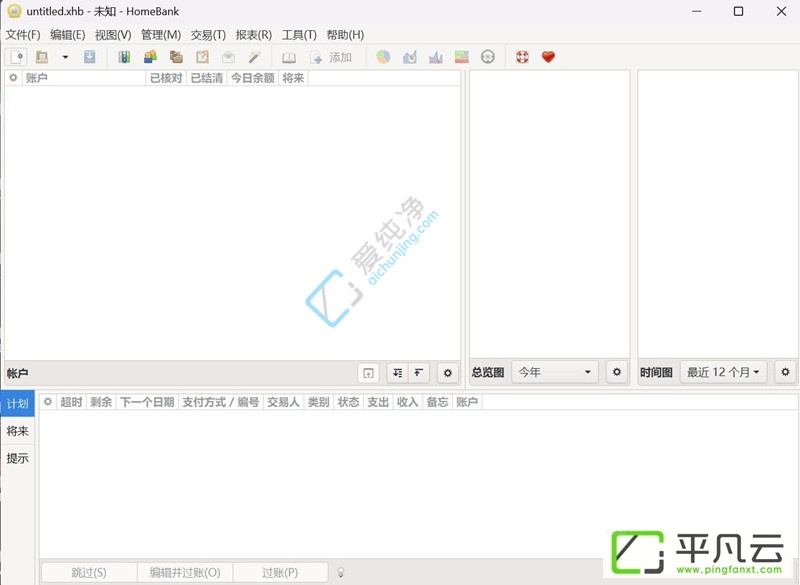Save the file using the toolbar save icon
The height and width of the screenshot is (585, 800).
click(x=90, y=57)
